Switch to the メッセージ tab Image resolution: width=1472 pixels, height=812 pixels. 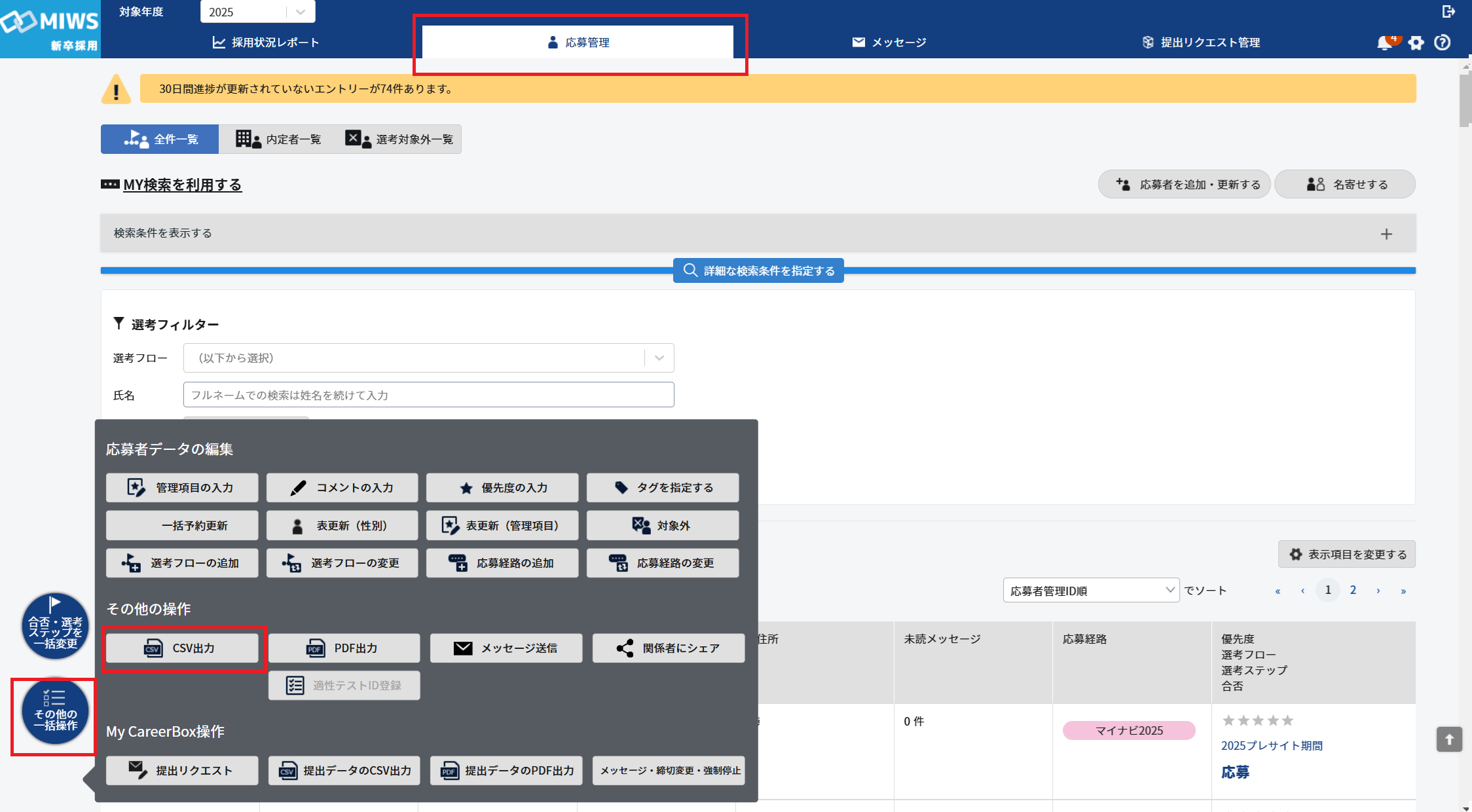pyautogui.click(x=889, y=43)
